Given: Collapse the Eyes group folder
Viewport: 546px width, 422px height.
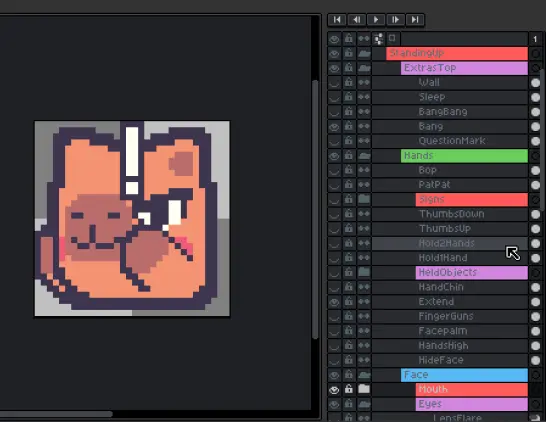Looking at the screenshot, I should click(x=364, y=404).
